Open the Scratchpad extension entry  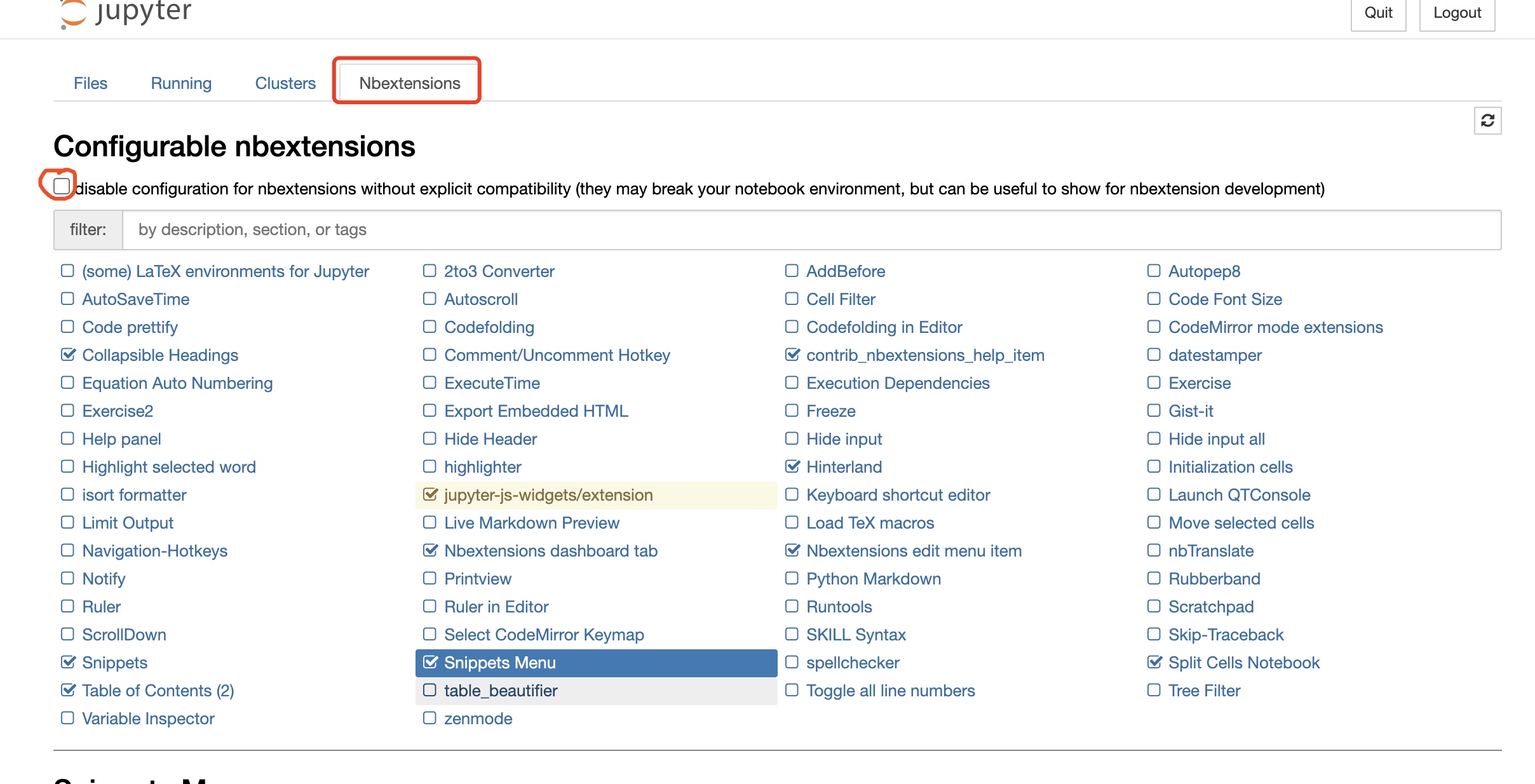tap(1210, 607)
